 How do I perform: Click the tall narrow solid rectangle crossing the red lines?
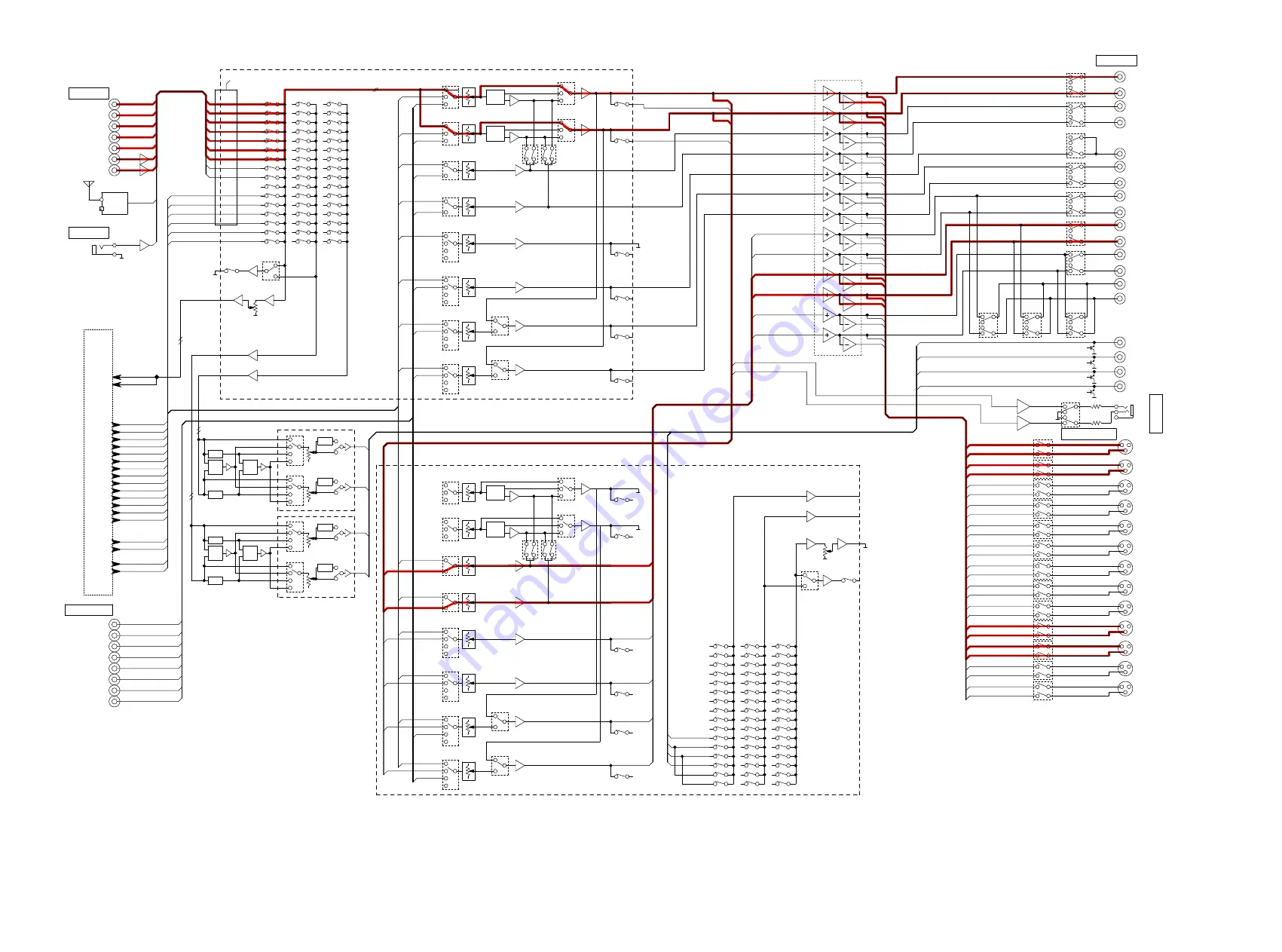226,158
